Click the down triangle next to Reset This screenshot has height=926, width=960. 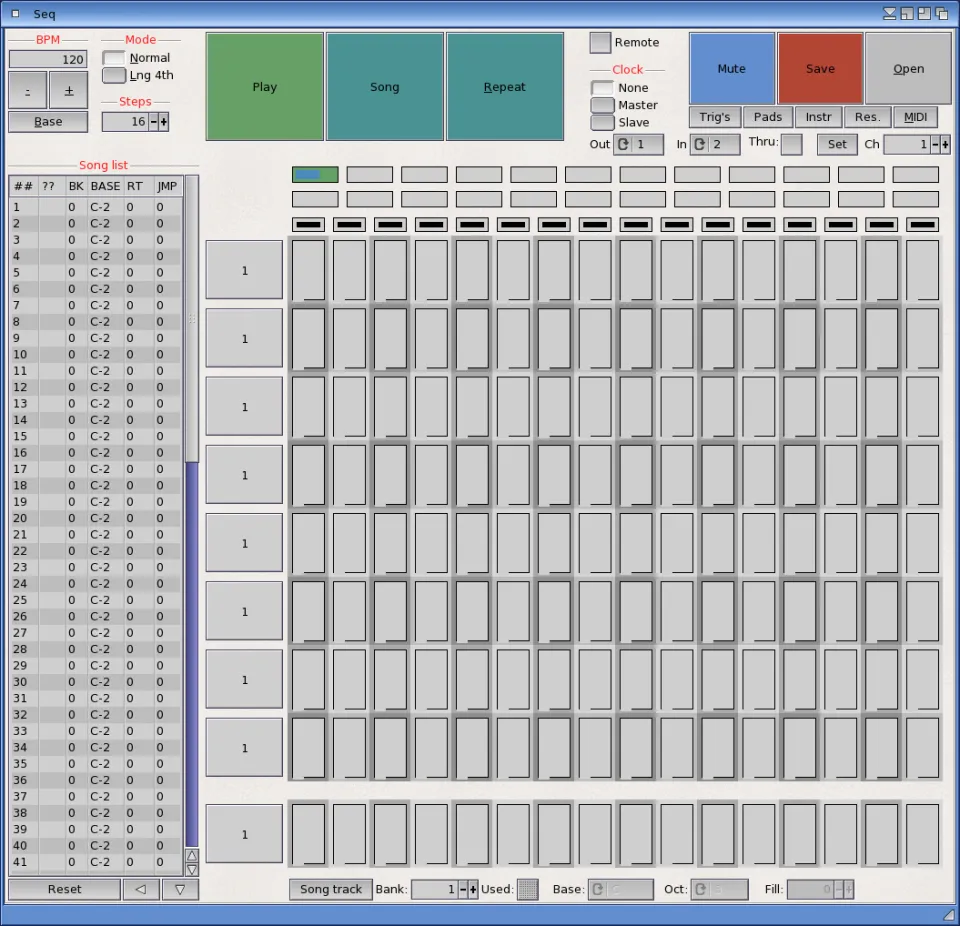click(180, 889)
